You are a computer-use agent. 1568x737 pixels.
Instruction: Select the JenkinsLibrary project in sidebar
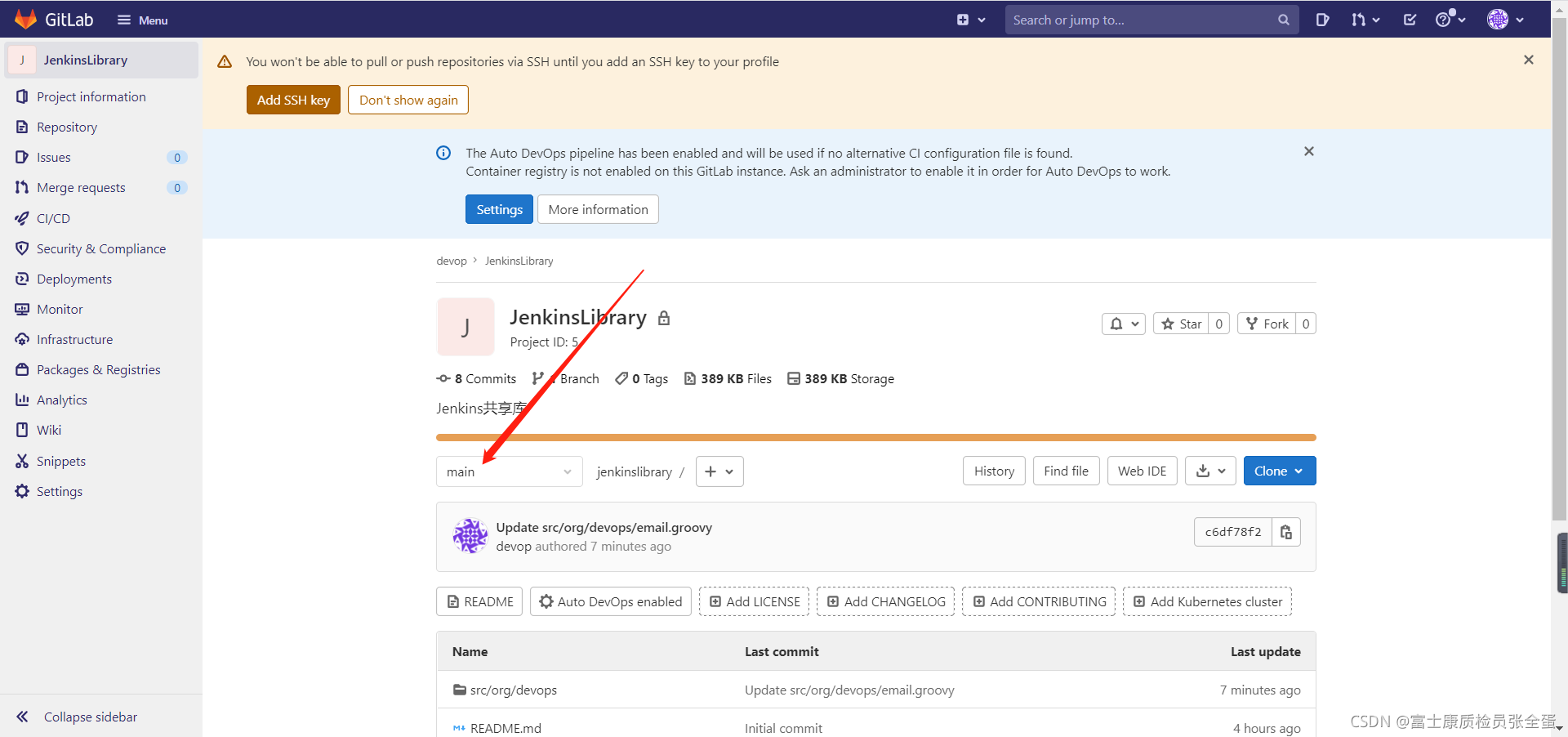tap(101, 60)
